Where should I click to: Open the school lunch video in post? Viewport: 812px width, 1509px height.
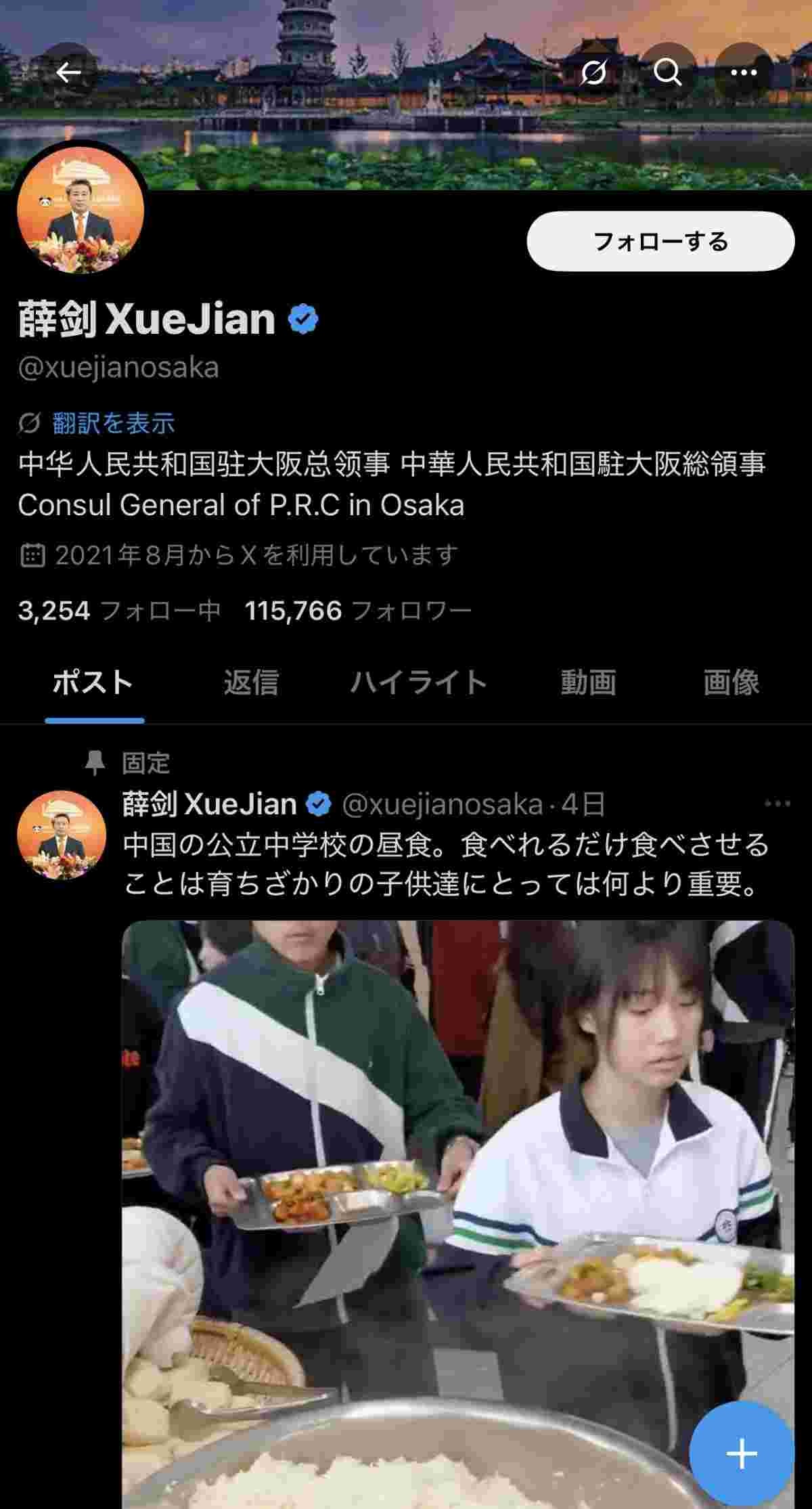[x=457, y=1215]
